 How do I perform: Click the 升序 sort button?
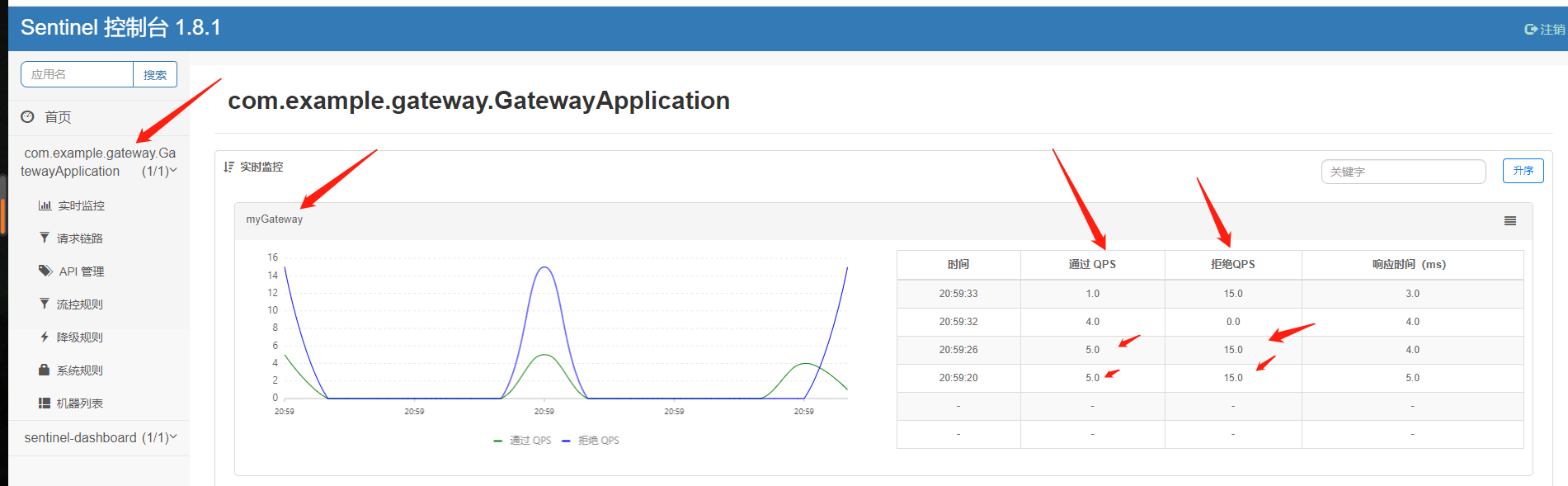pyautogui.click(x=1523, y=171)
